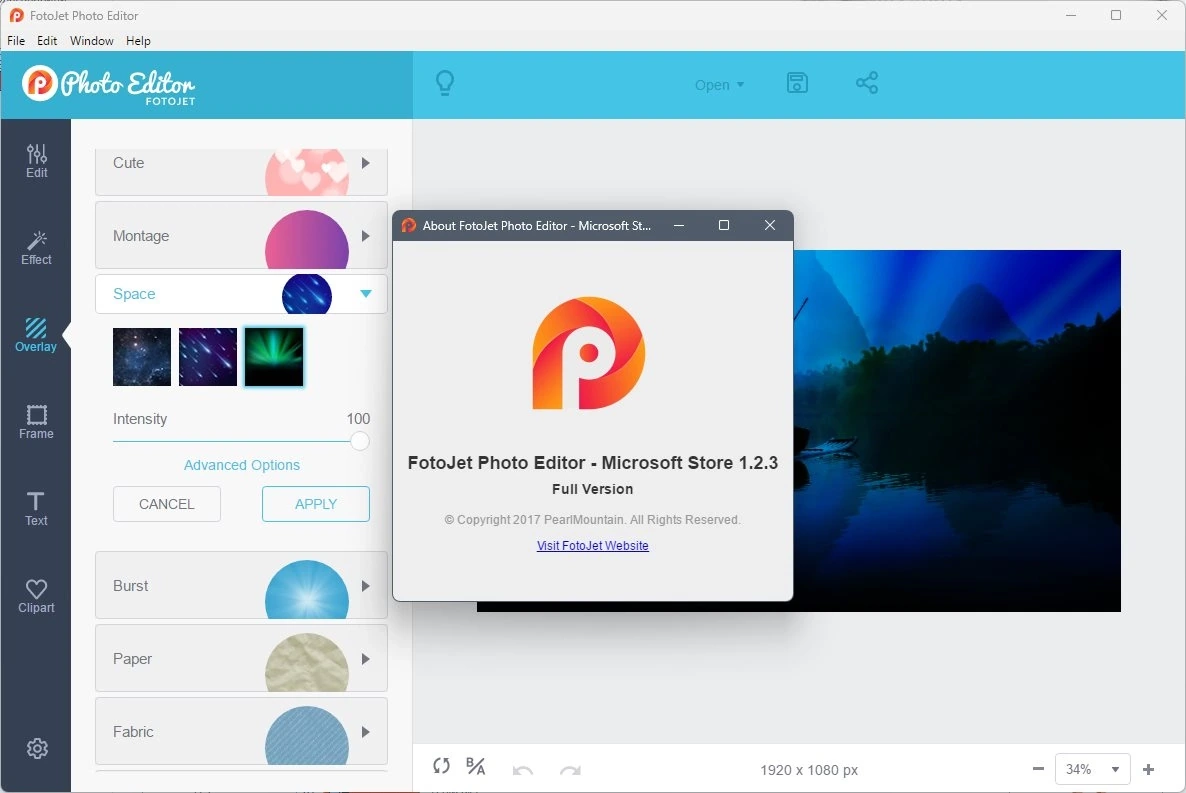This screenshot has height=793, width=1186.
Task: Open Advanced Options link
Action: point(241,465)
